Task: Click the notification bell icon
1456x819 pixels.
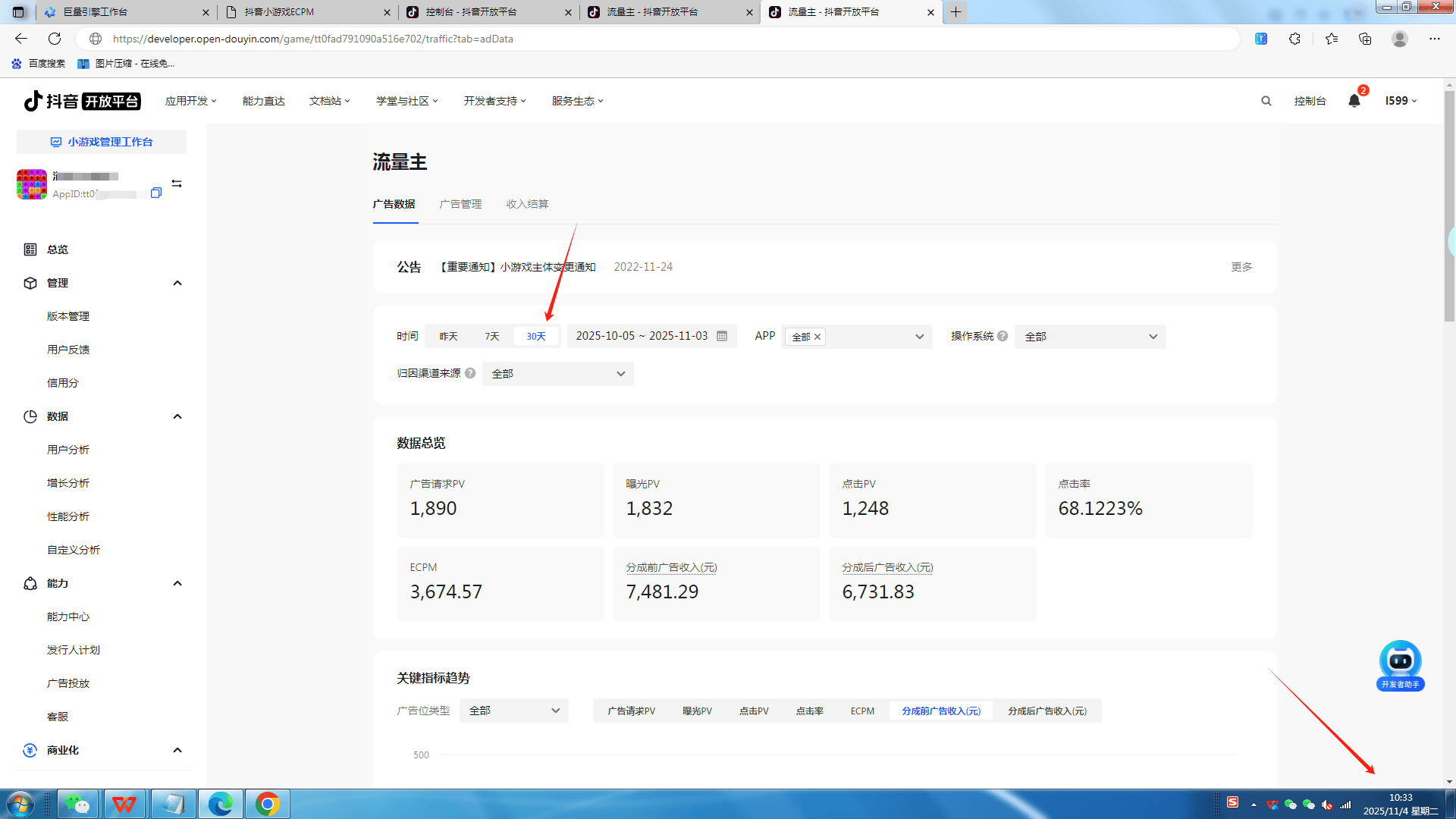Action: (x=1354, y=101)
